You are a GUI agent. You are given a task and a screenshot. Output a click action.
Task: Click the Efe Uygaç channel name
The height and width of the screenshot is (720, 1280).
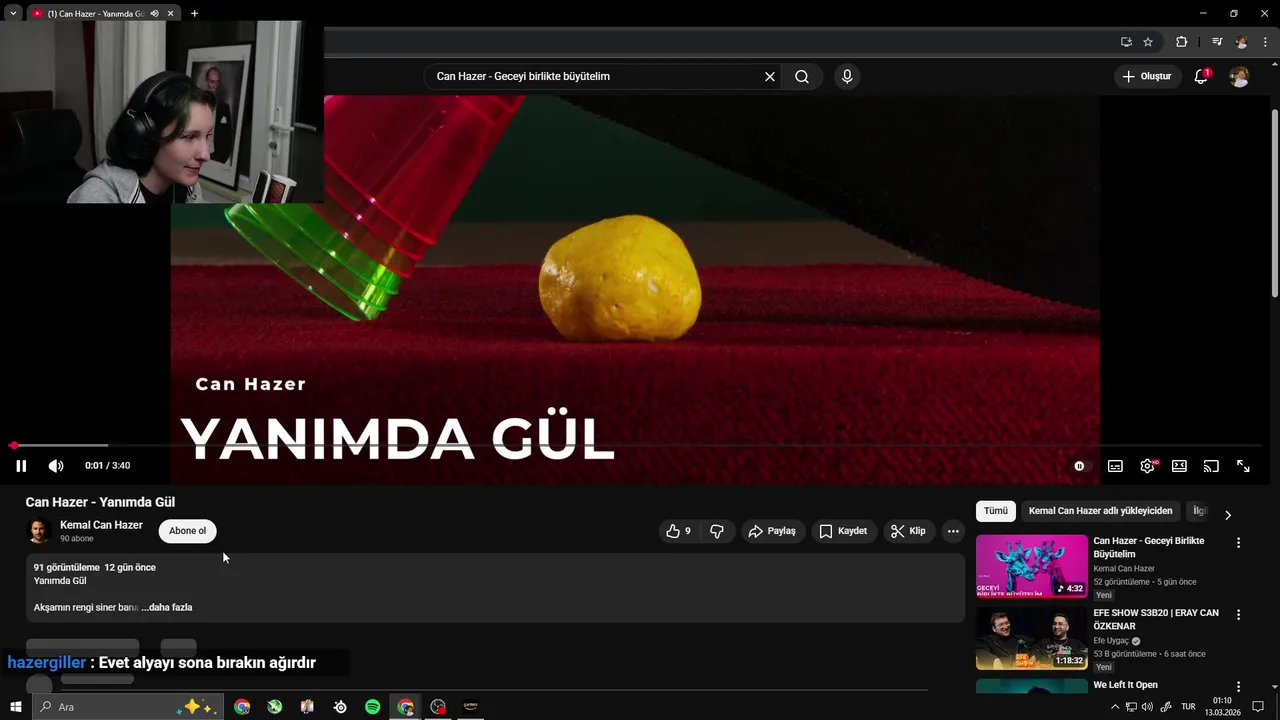point(1111,641)
